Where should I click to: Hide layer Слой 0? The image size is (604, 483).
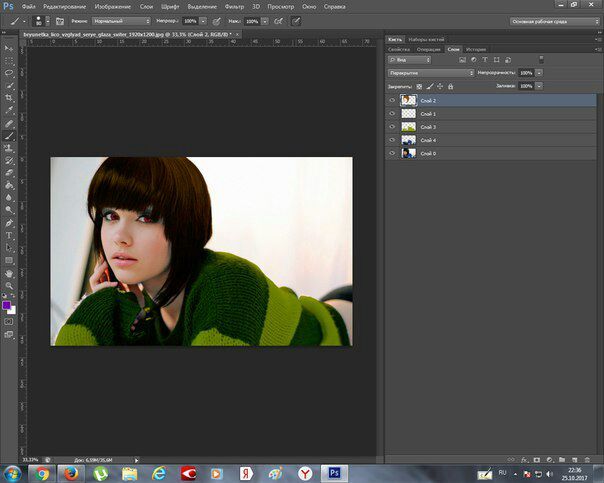point(392,153)
